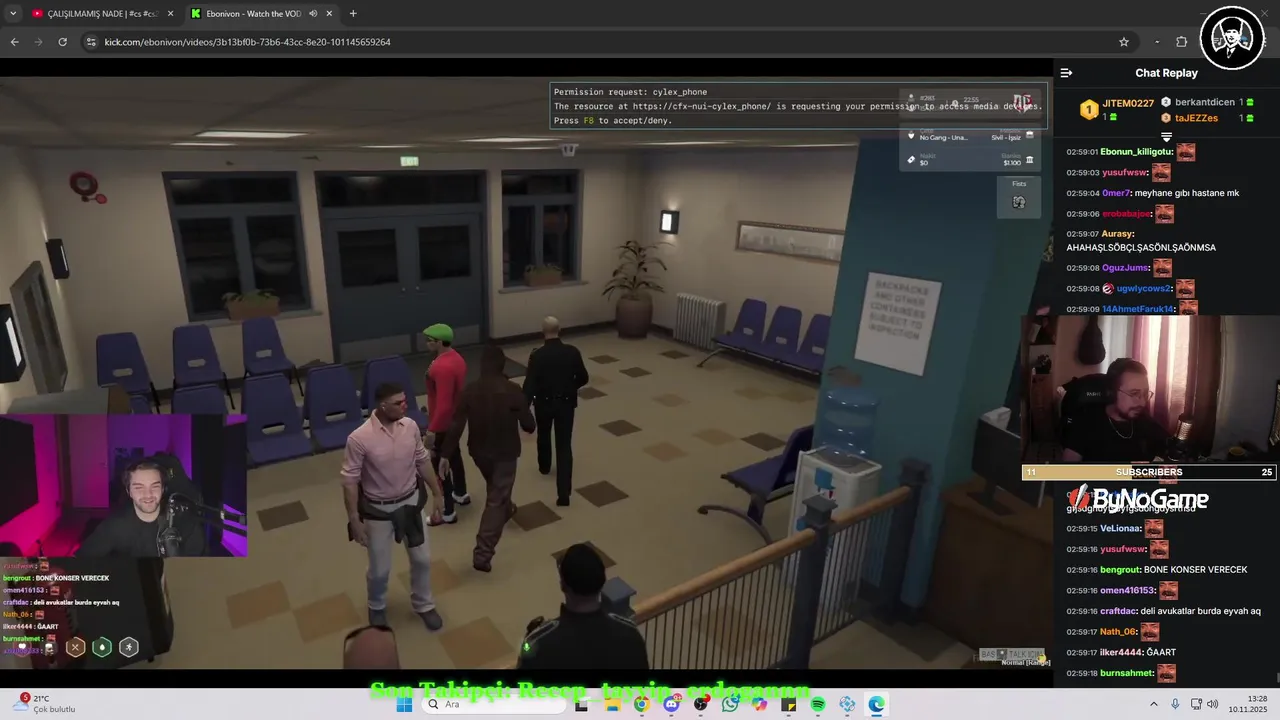
Task: Open chat user berkantdicen
Action: 1206,102
